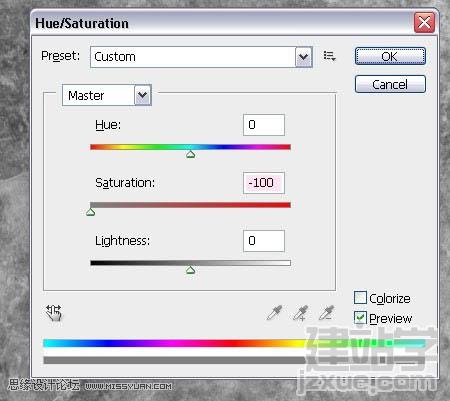This screenshot has height=401, width=450.
Task: Focus the Saturation value field showing -100
Action: pos(264,183)
